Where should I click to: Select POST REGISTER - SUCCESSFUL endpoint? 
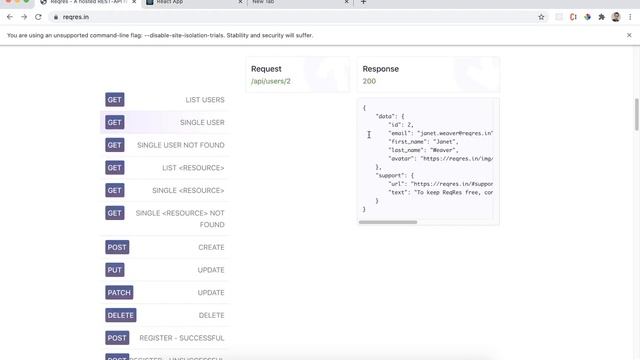pos(165,338)
